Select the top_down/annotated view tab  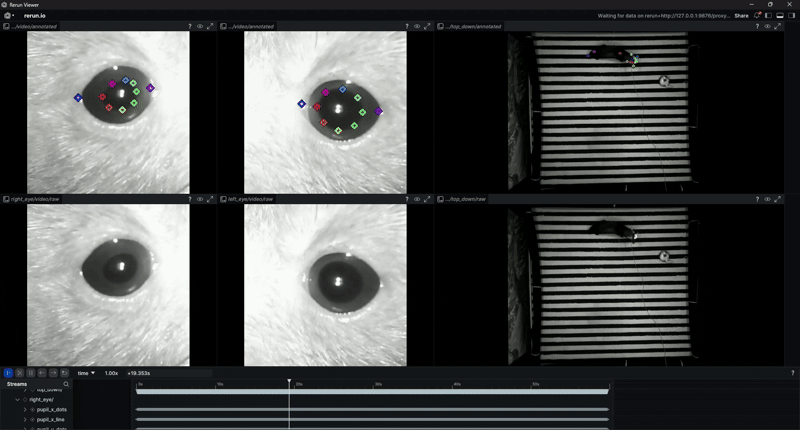click(x=470, y=26)
